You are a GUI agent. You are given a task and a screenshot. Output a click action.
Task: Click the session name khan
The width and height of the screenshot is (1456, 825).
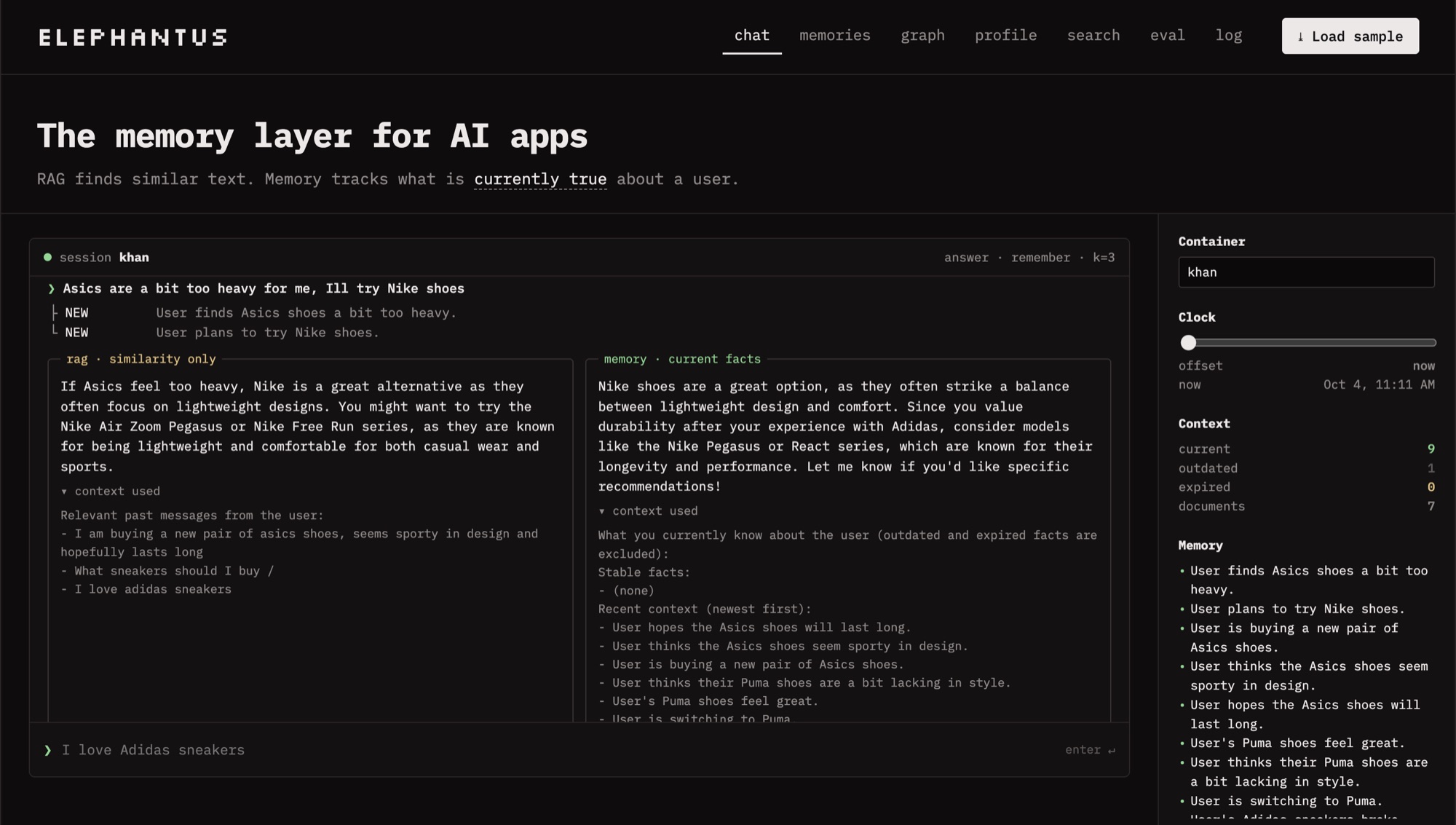[x=134, y=258]
